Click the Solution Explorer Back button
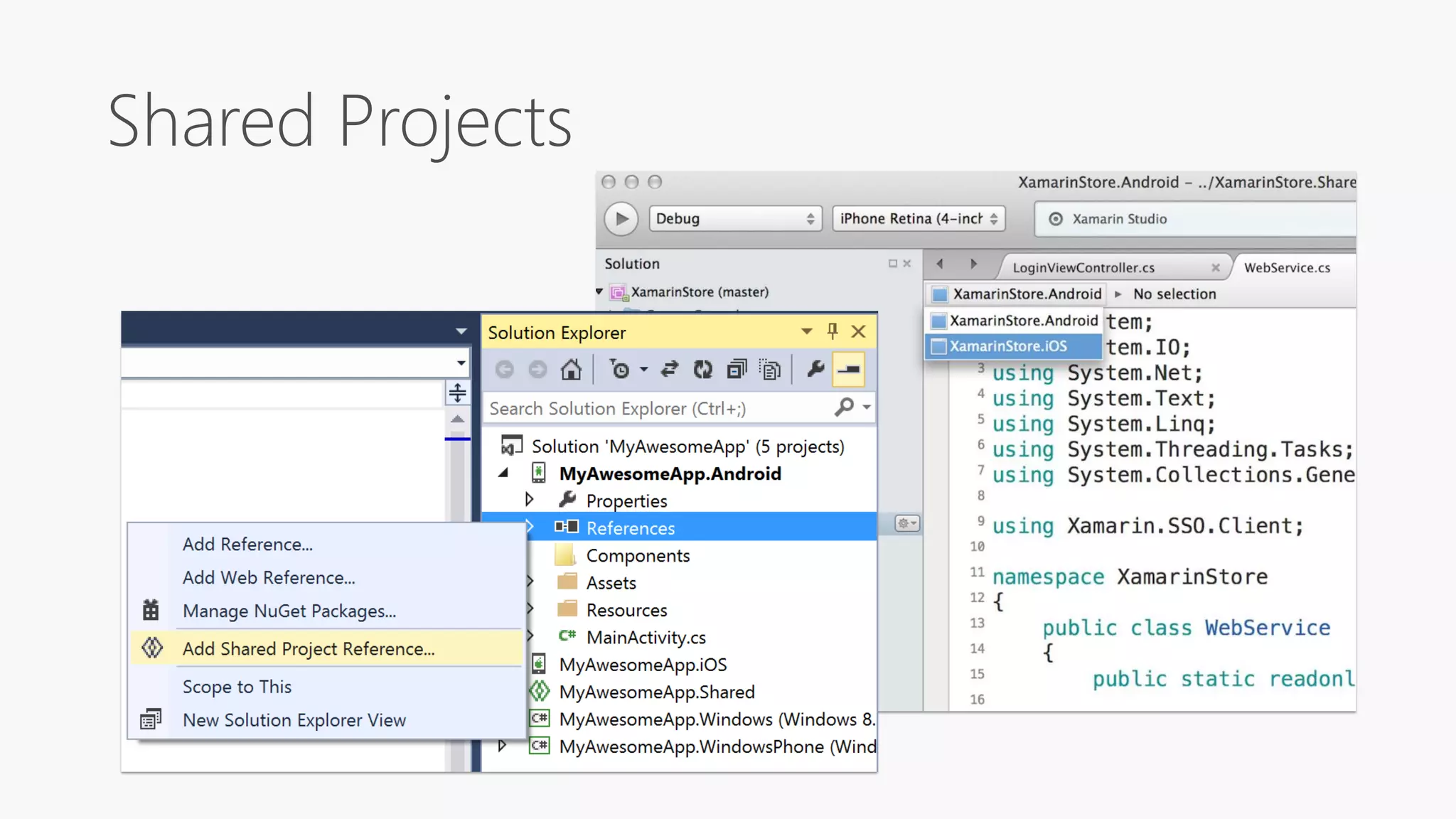Screen dimensions: 1456x819 (x=505, y=370)
